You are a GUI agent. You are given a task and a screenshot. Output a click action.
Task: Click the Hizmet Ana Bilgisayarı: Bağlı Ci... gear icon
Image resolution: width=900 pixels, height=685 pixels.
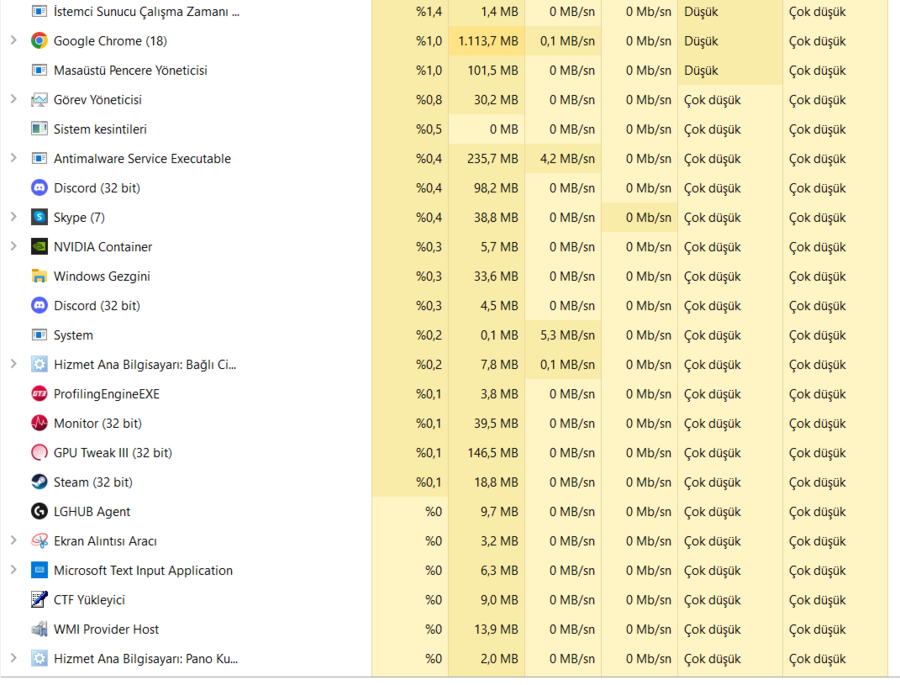[39, 364]
